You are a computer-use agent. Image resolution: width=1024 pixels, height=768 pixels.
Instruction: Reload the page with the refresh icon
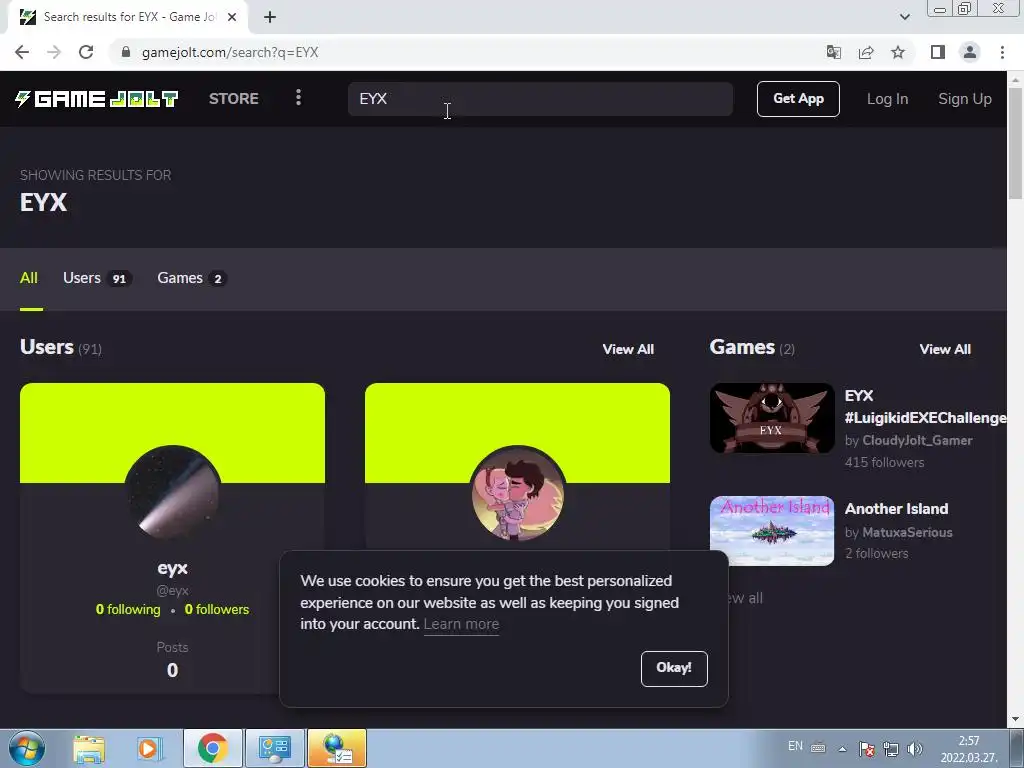(86, 52)
